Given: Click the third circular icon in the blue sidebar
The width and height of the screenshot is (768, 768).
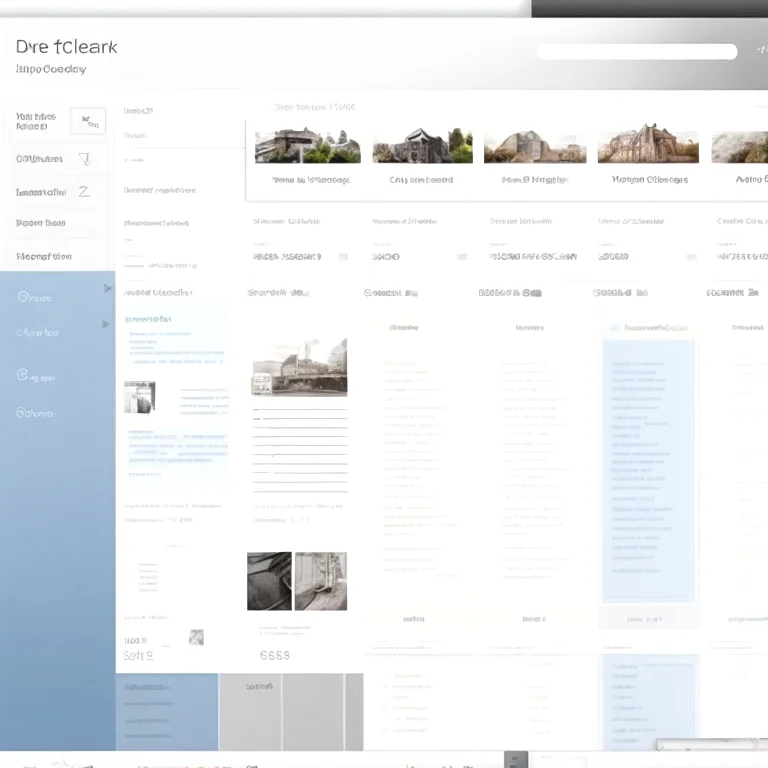Looking at the screenshot, I should tap(23, 375).
